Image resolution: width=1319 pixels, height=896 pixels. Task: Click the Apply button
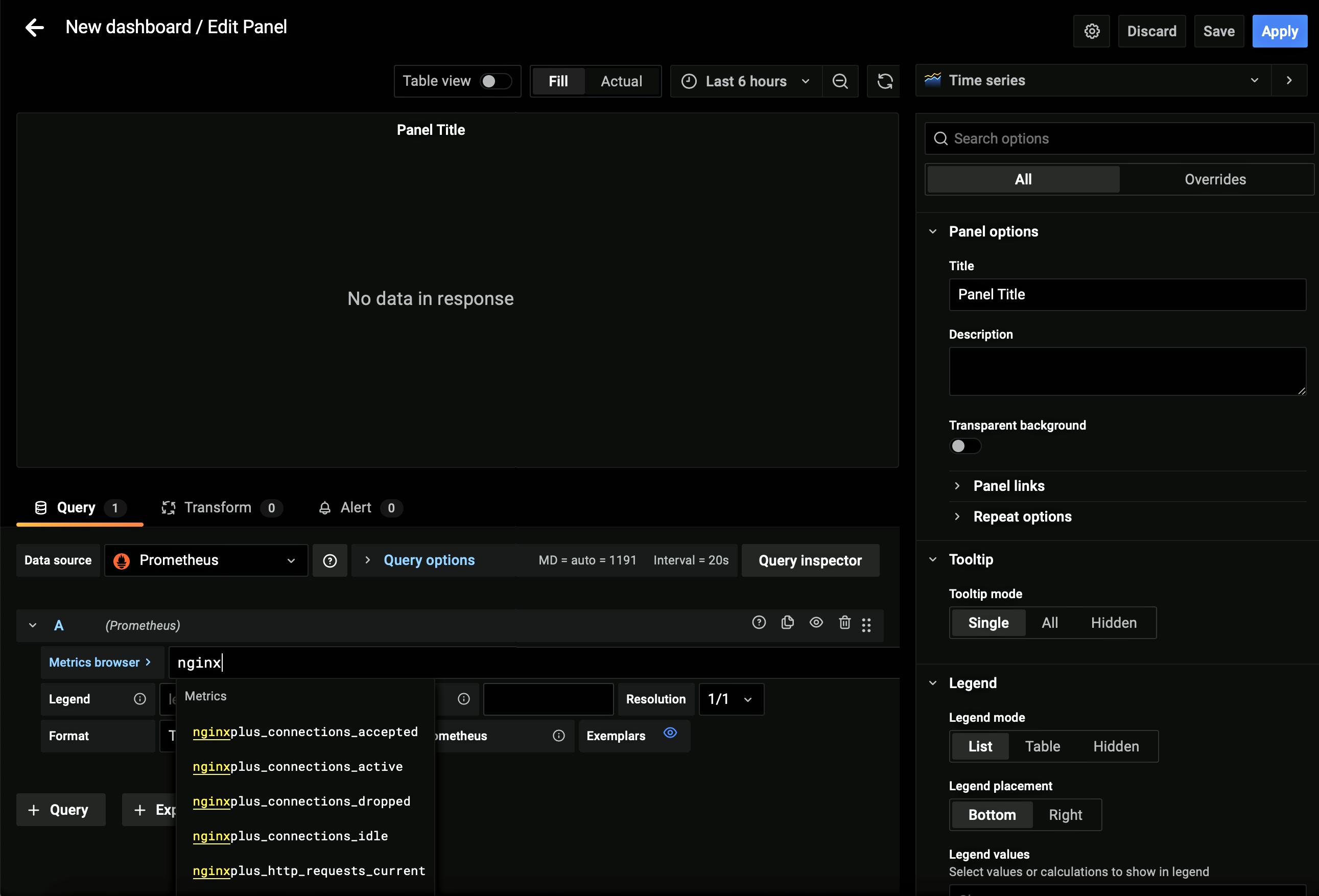pyautogui.click(x=1279, y=31)
